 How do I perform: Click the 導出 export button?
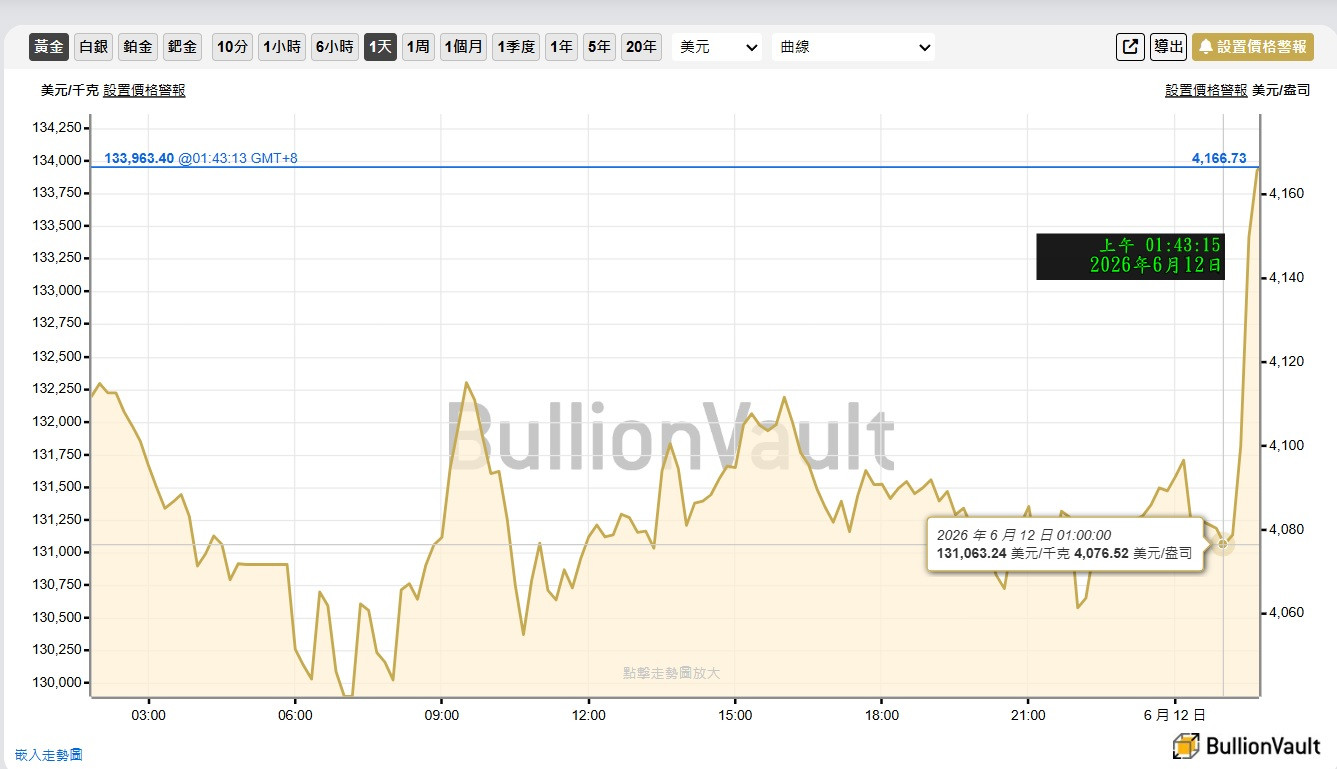tap(1168, 47)
